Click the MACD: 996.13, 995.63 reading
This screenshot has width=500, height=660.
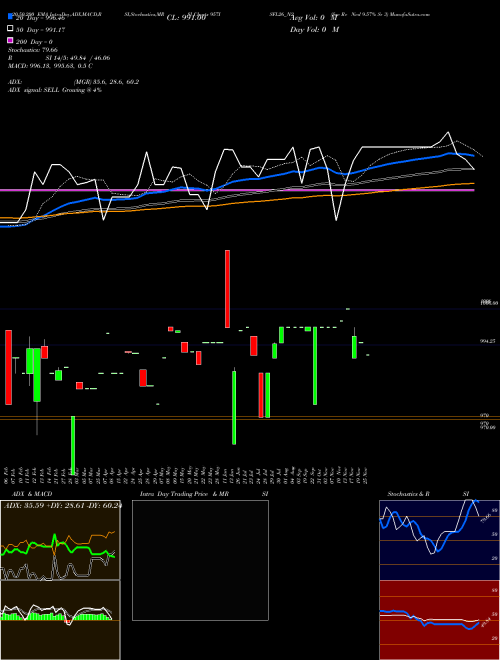[51, 66]
